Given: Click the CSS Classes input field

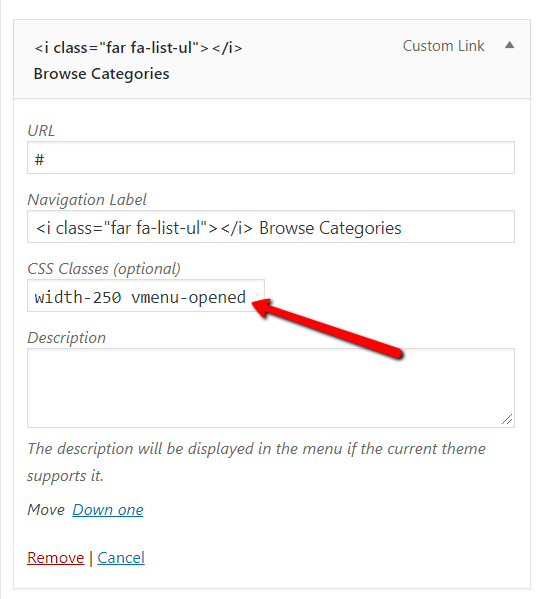Looking at the screenshot, I should [x=146, y=296].
